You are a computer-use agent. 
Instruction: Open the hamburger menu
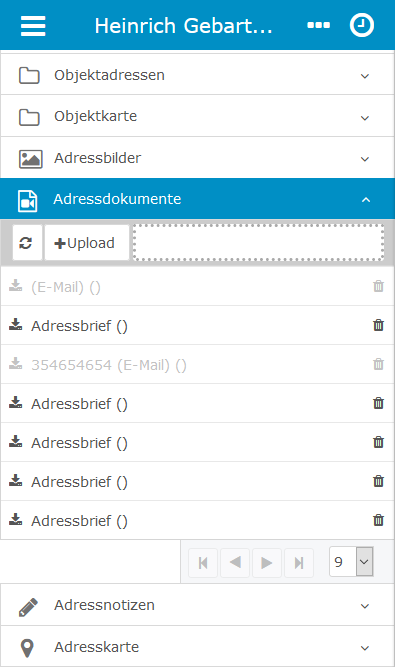point(33,26)
